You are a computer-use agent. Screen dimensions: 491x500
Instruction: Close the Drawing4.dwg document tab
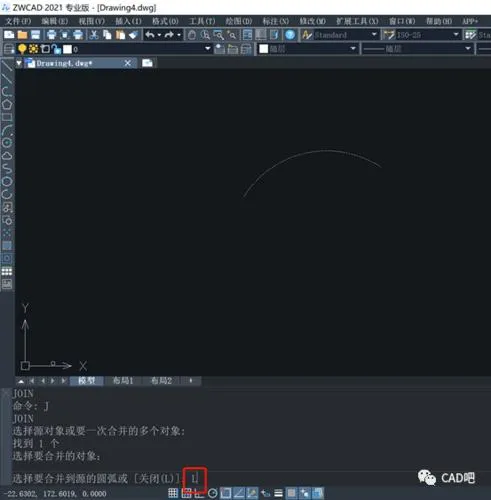(128, 63)
